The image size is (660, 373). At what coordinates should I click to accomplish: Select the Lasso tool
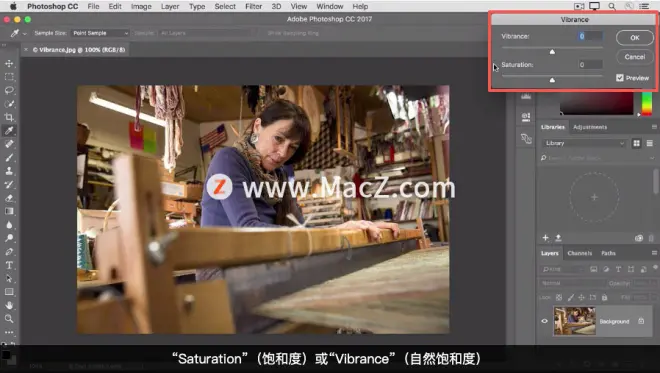coord(9,91)
